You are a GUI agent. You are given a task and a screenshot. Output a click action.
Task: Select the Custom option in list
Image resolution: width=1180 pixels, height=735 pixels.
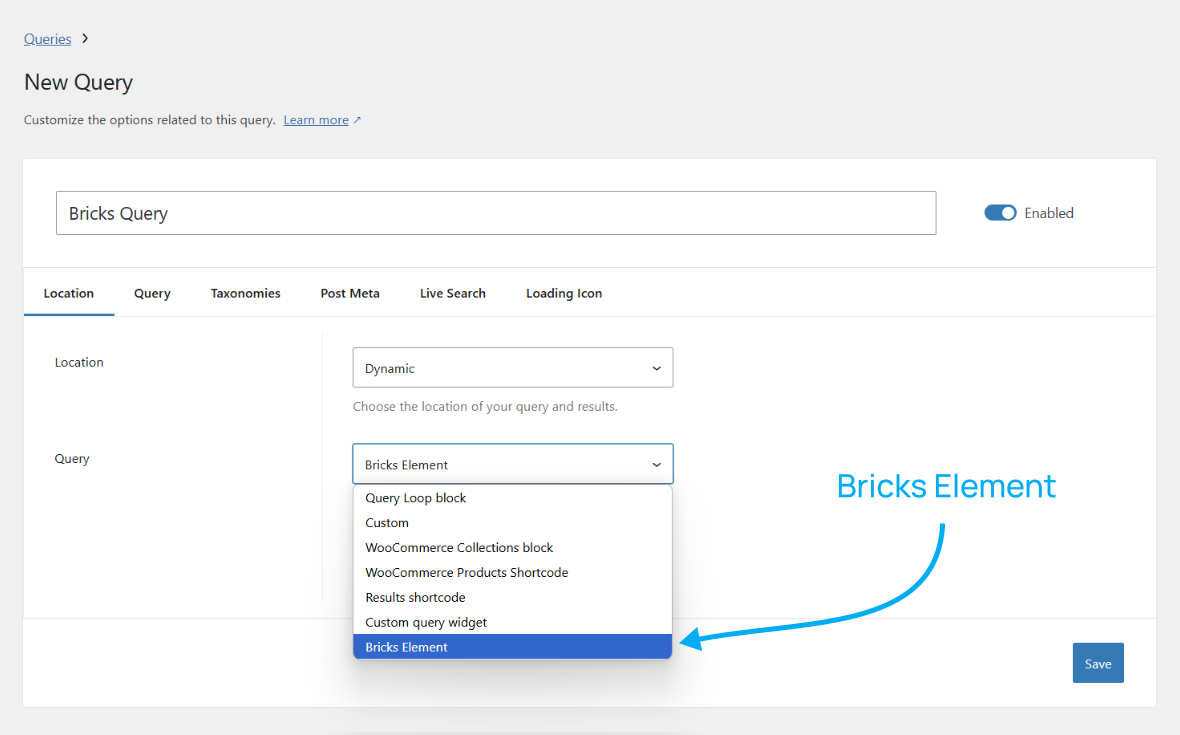512,523
